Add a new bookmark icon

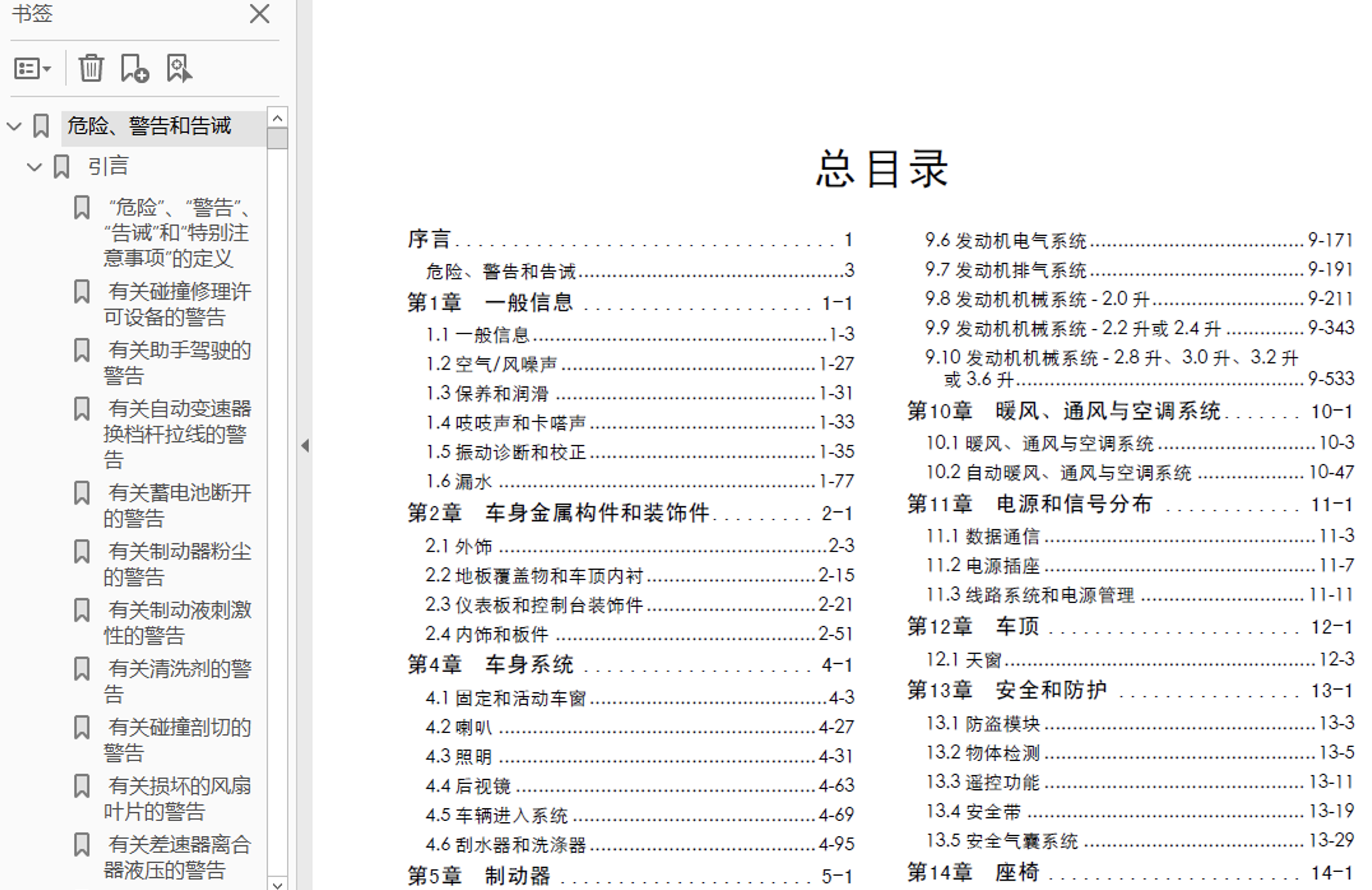[x=135, y=68]
